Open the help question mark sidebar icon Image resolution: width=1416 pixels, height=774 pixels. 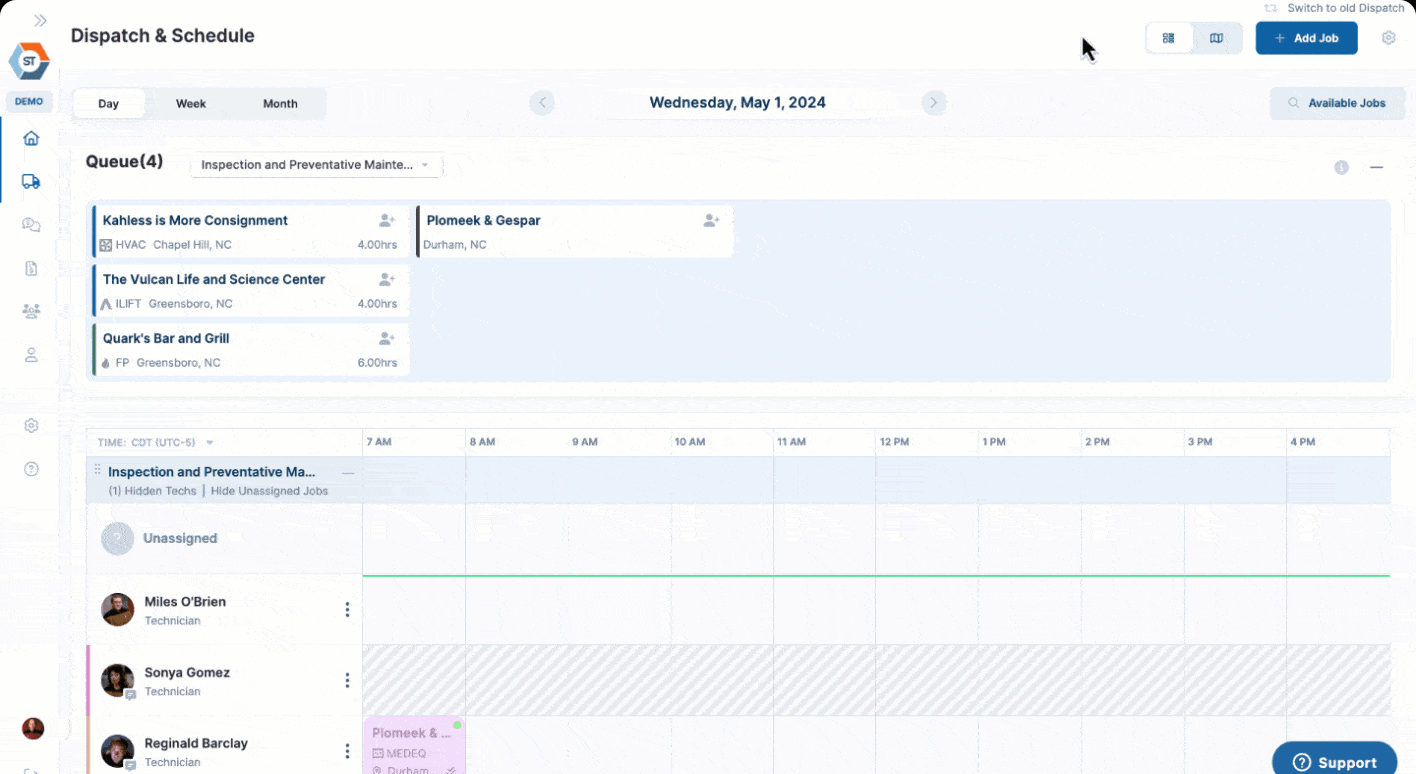pyautogui.click(x=31, y=469)
